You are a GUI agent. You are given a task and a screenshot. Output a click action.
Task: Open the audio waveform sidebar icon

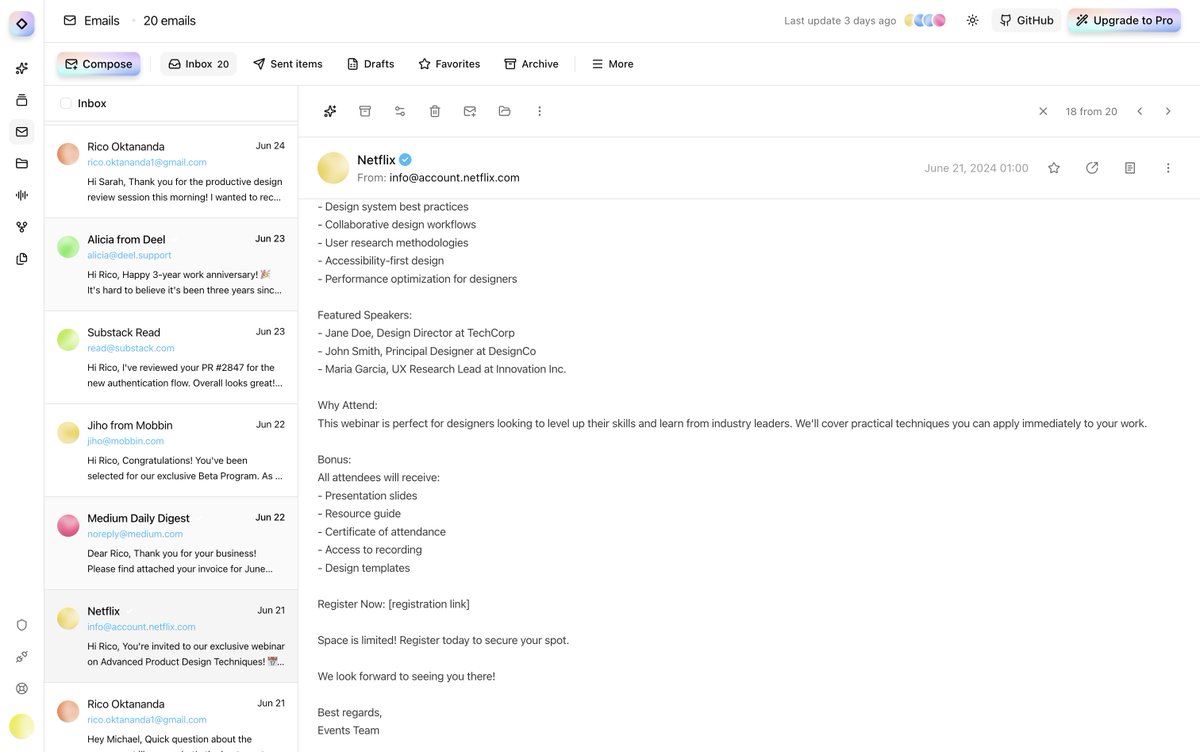[22, 195]
